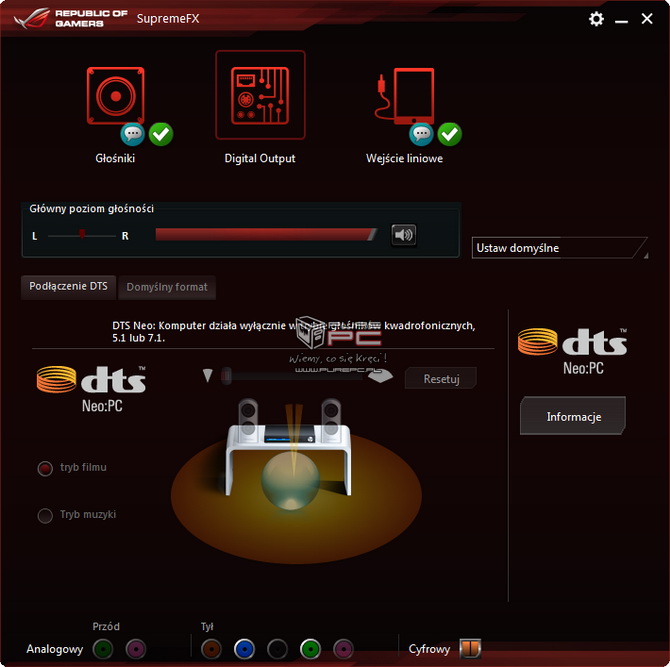Click the small triangle at slider's left end
Viewport: 670px width, 667px height.
click(208, 376)
